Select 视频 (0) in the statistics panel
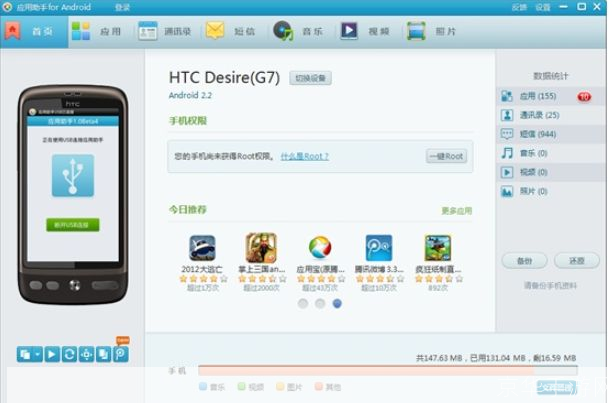Image resolution: width=612 pixels, height=403 pixels. (551, 172)
